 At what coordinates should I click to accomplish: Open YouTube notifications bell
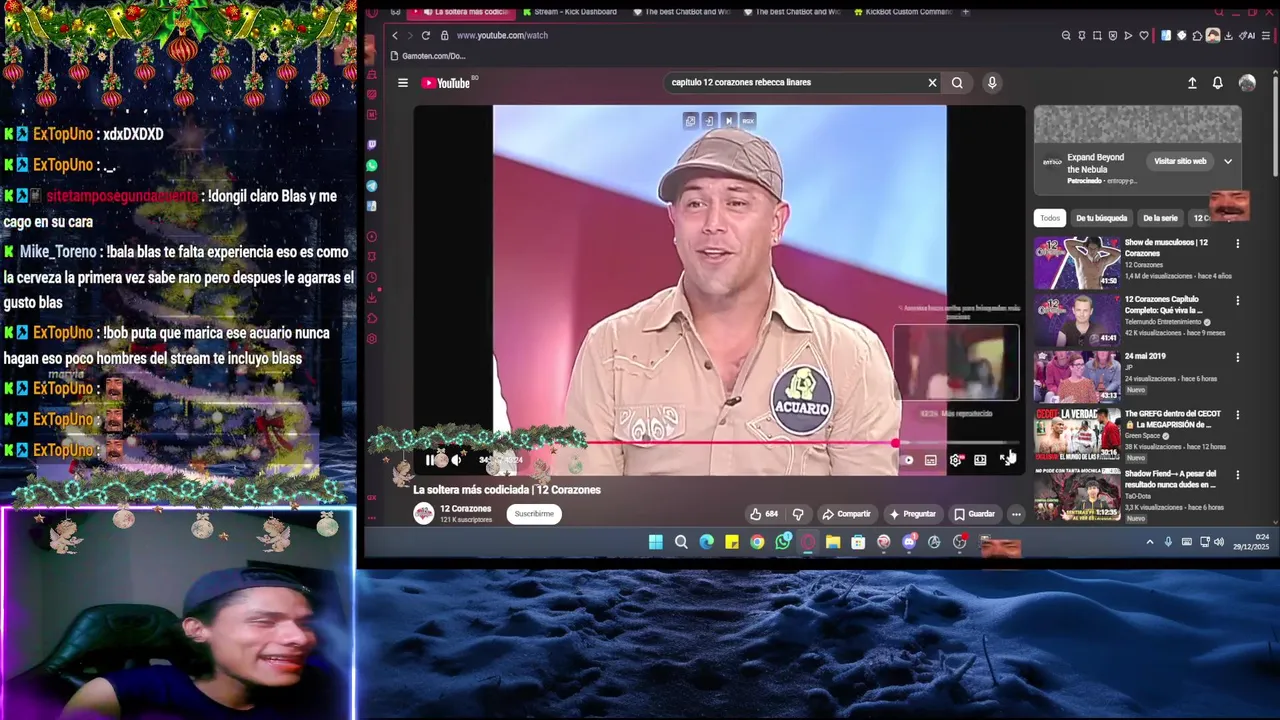(x=1217, y=83)
